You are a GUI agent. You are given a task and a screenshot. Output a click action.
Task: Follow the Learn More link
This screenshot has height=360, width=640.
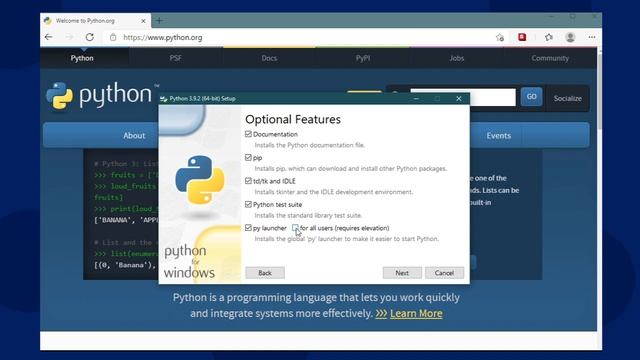416,313
